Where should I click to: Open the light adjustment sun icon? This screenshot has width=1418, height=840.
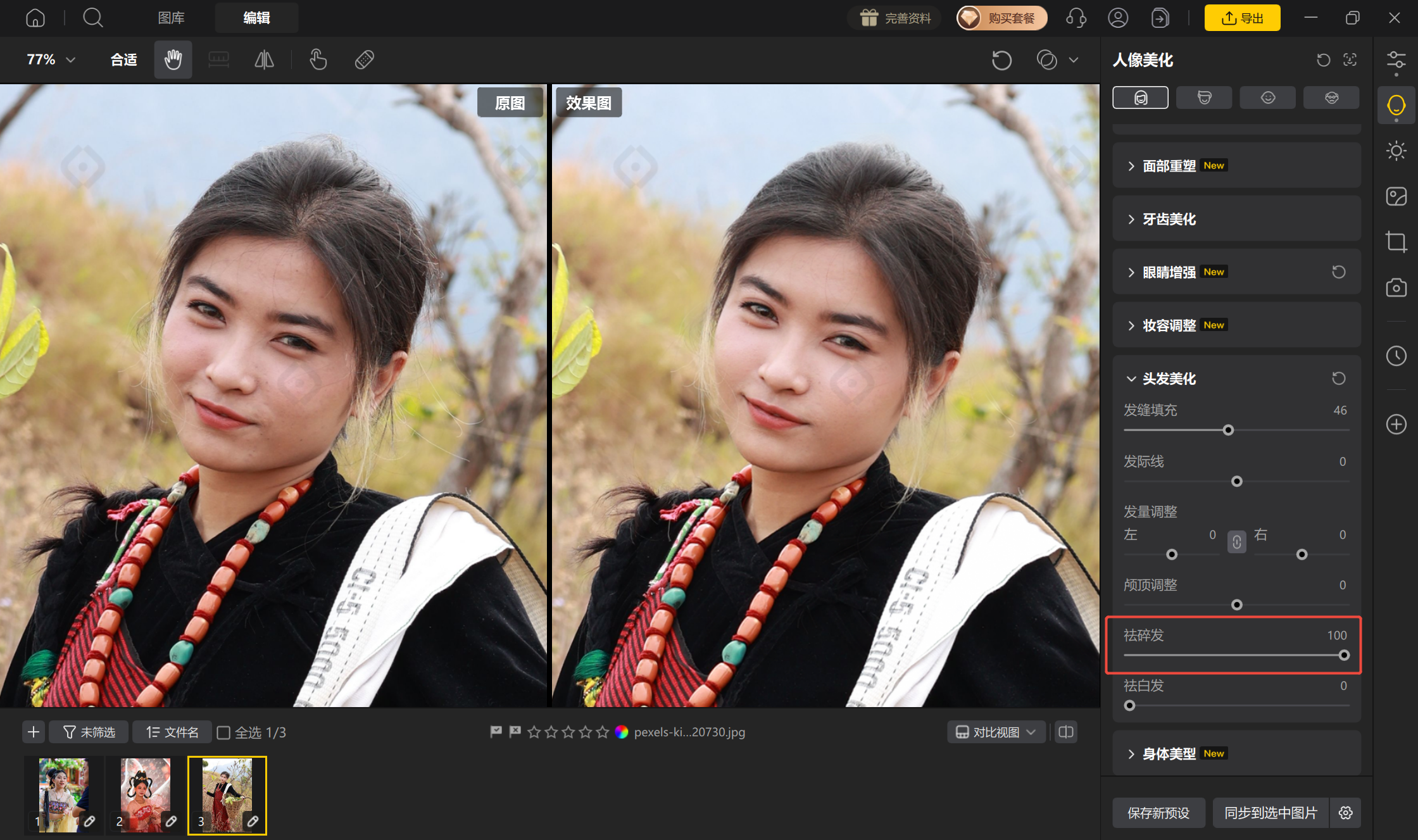(x=1396, y=151)
